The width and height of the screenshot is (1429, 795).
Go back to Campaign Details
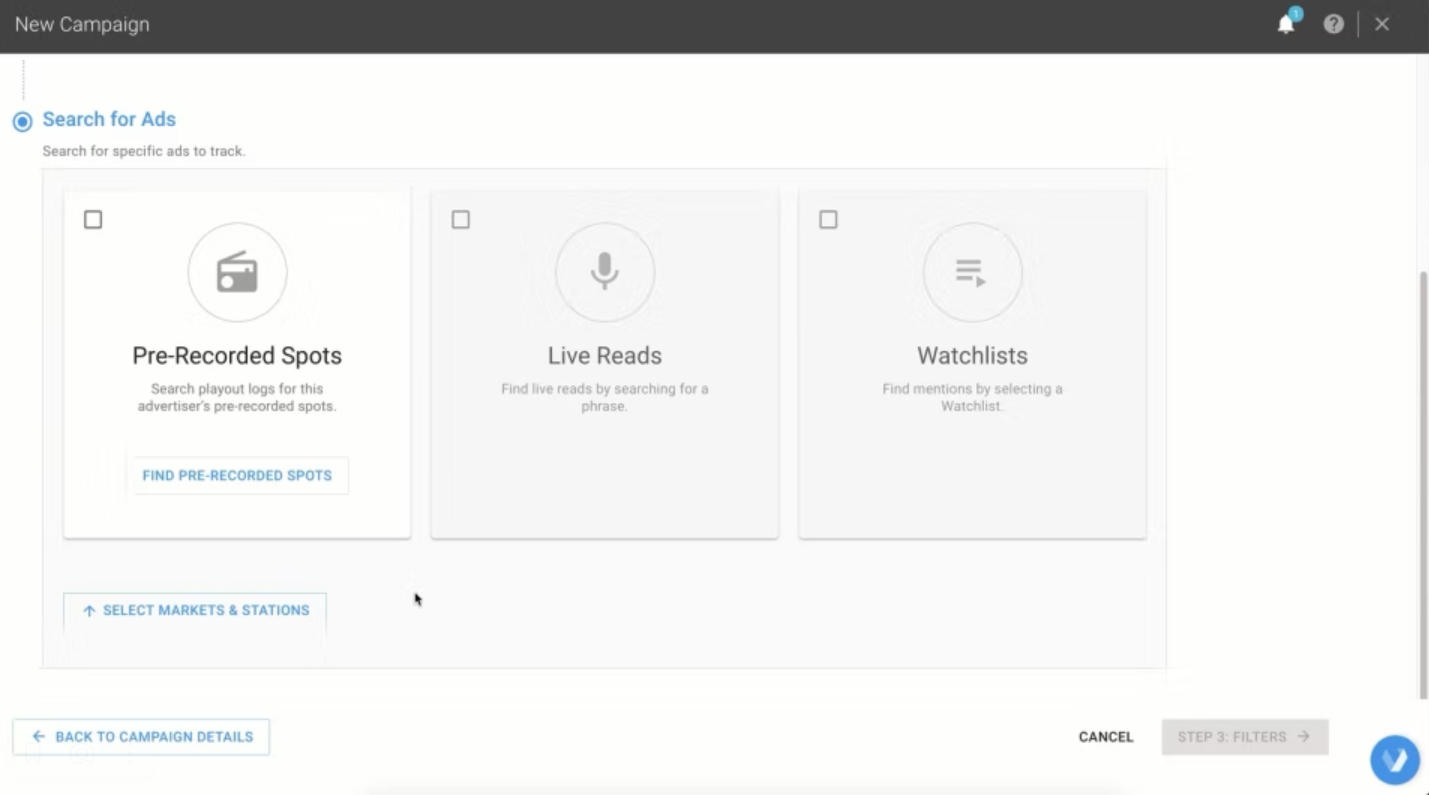(141, 737)
